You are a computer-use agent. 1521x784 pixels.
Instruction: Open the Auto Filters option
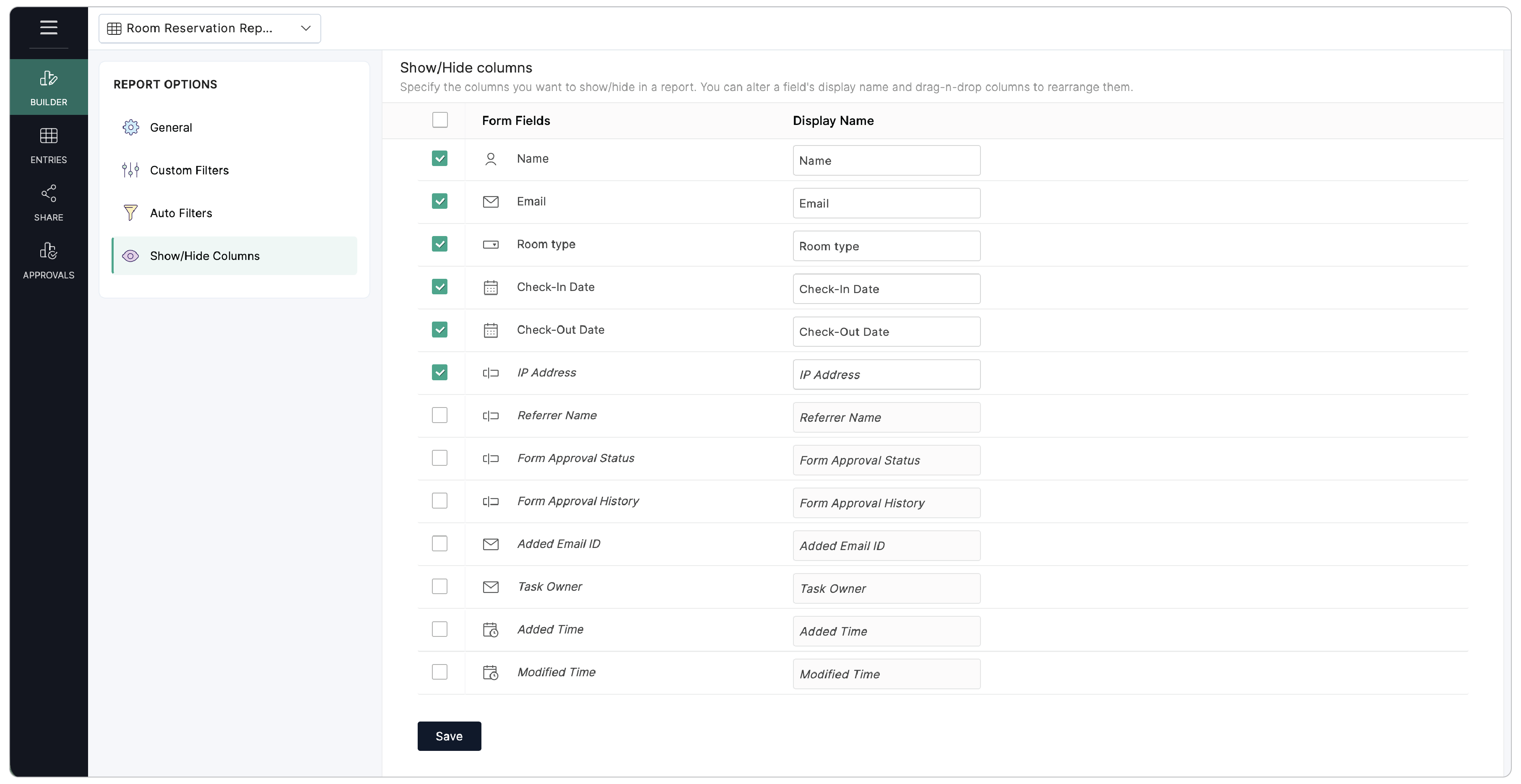181,213
